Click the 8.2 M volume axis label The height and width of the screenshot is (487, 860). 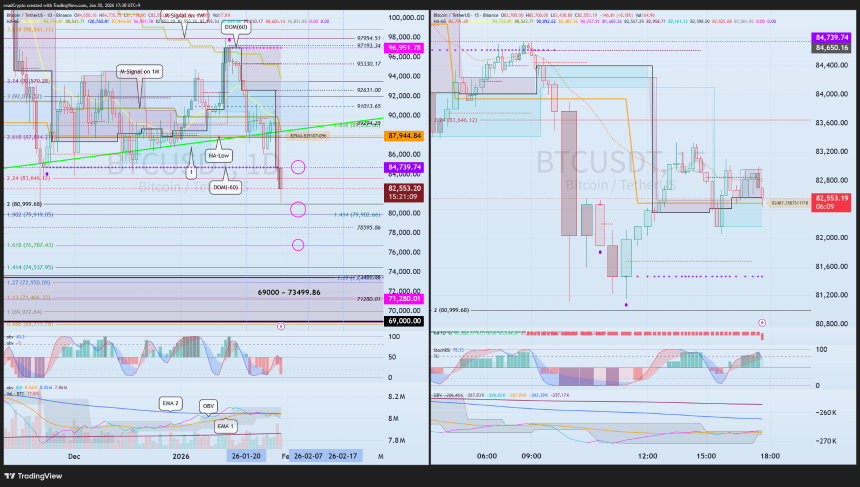click(x=397, y=397)
